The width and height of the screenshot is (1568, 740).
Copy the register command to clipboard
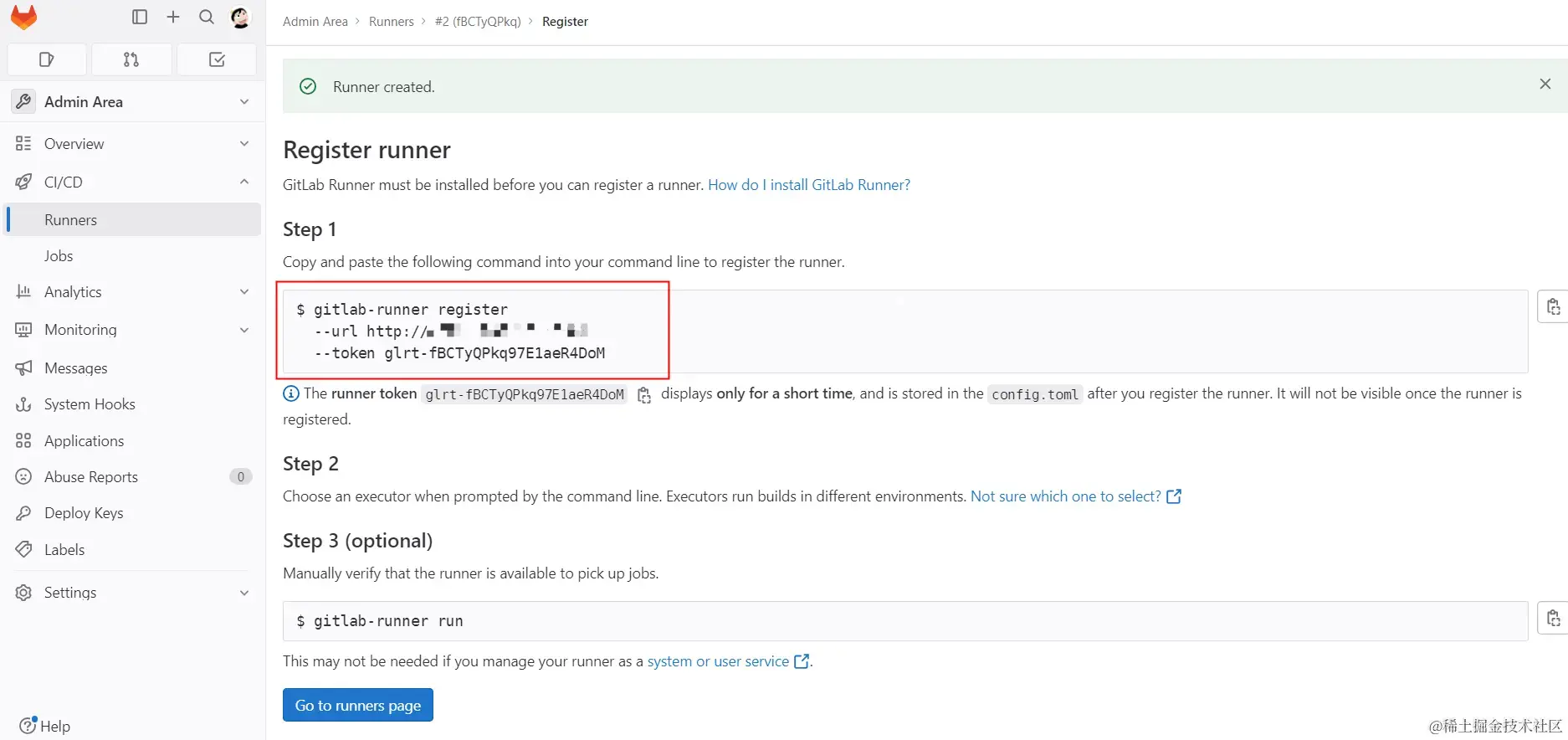coord(1553,307)
